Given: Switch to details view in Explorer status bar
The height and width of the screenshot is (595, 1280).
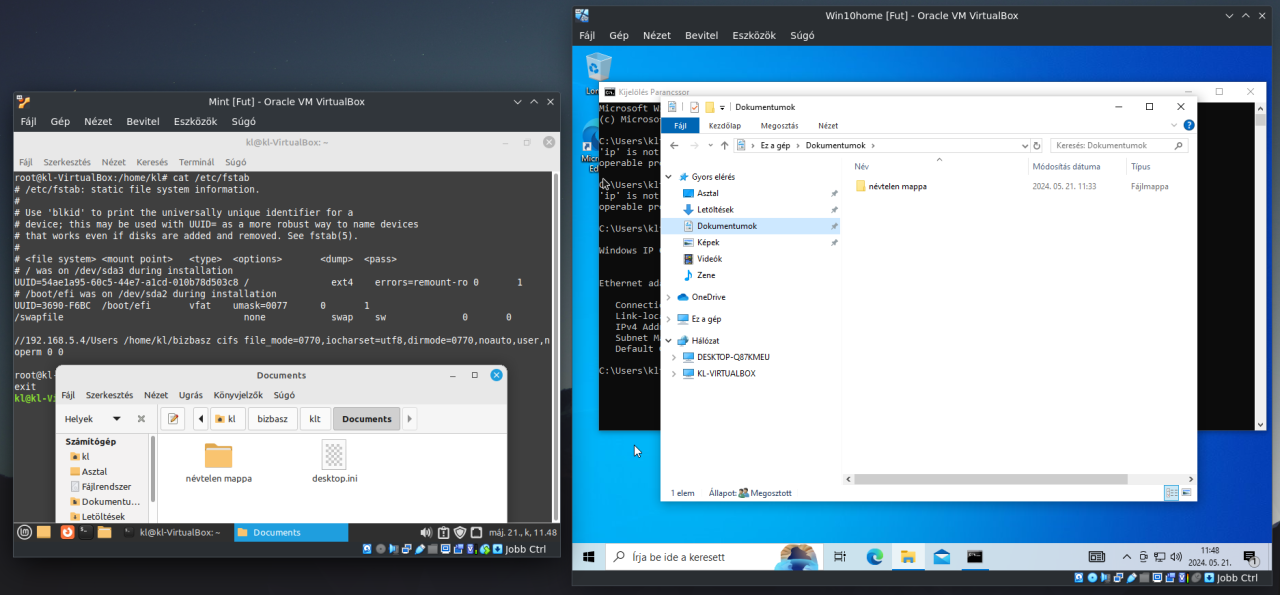Looking at the screenshot, I should [1171, 492].
